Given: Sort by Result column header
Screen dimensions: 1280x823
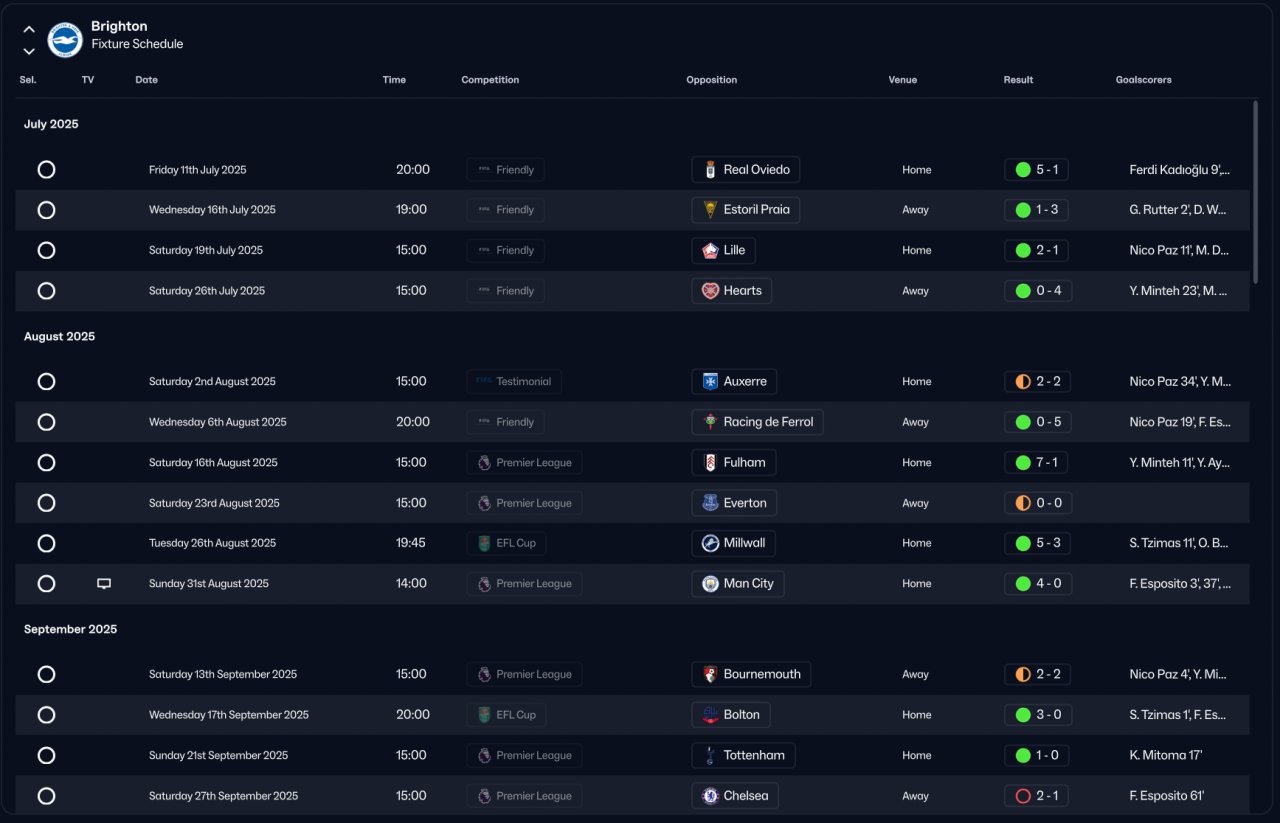Looking at the screenshot, I should point(1018,80).
